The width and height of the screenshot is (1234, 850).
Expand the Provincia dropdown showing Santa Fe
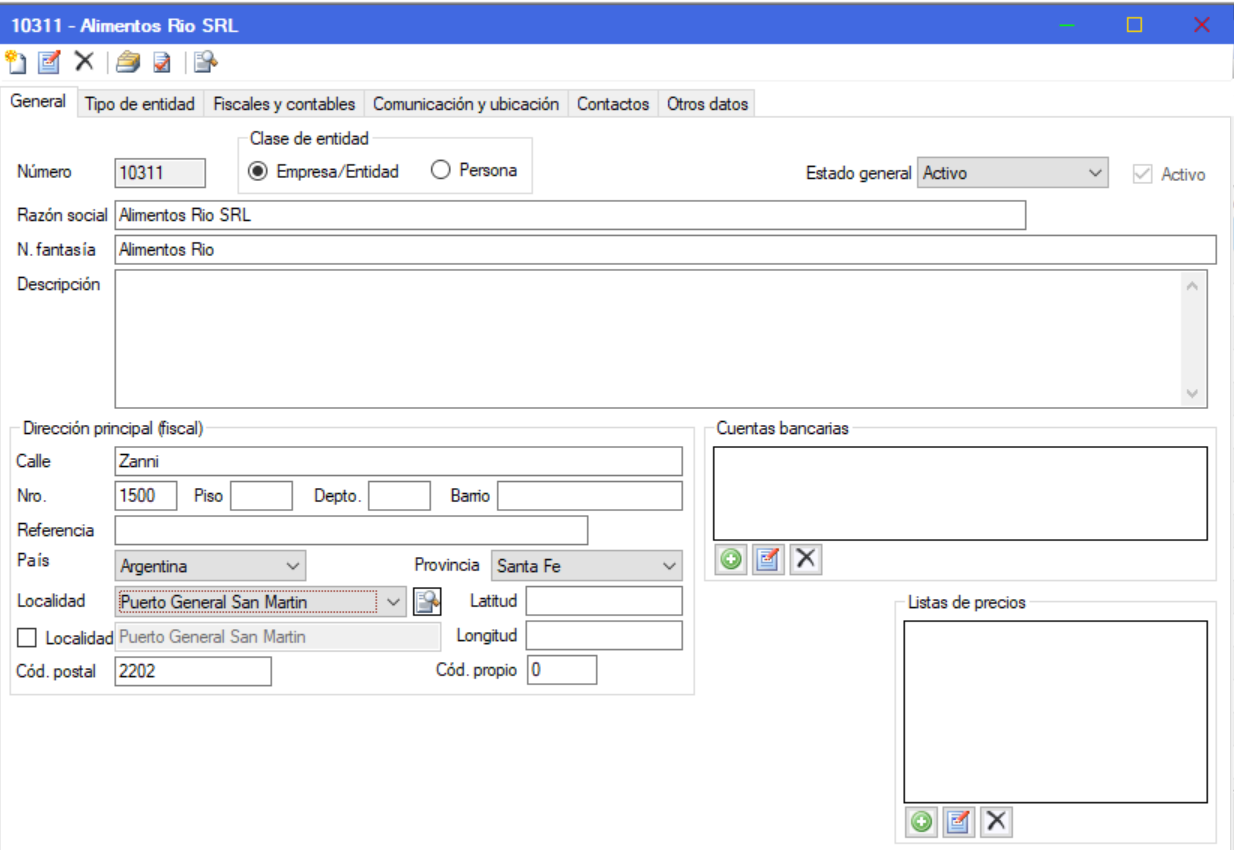click(587, 566)
